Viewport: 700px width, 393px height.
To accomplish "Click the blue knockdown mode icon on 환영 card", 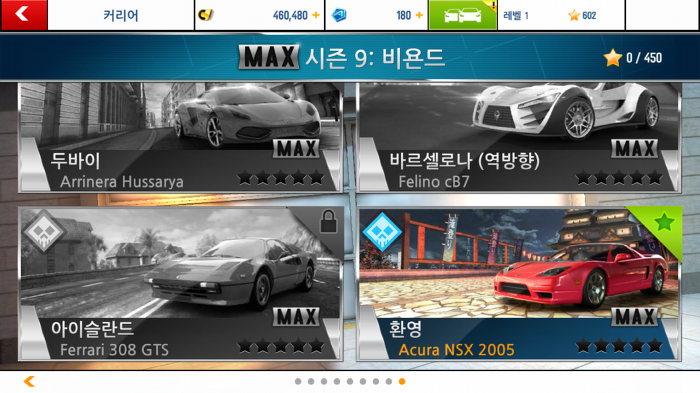I will 382,231.
